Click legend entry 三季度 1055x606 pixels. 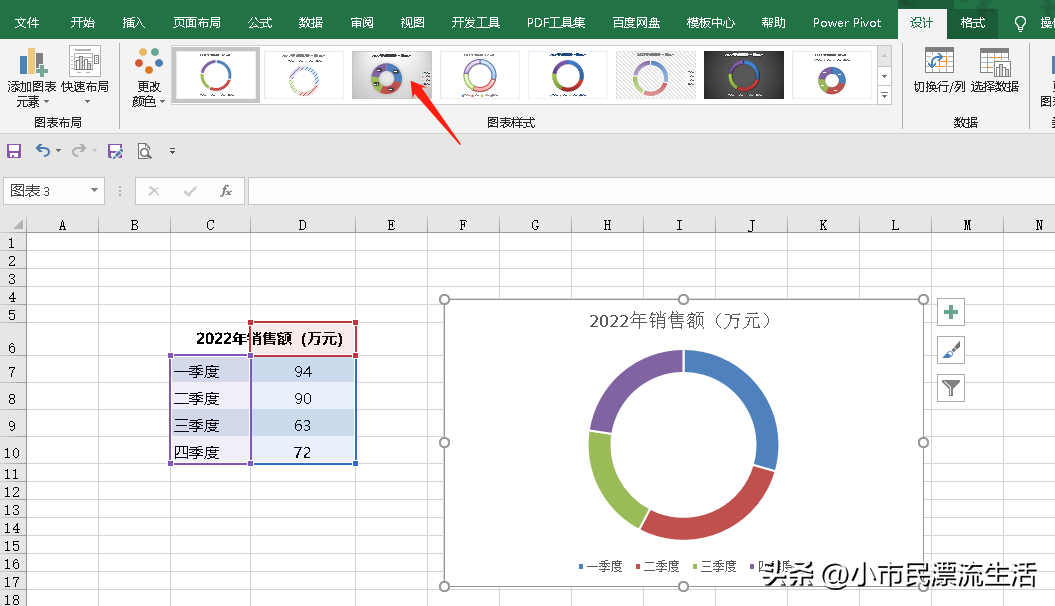tap(715, 566)
